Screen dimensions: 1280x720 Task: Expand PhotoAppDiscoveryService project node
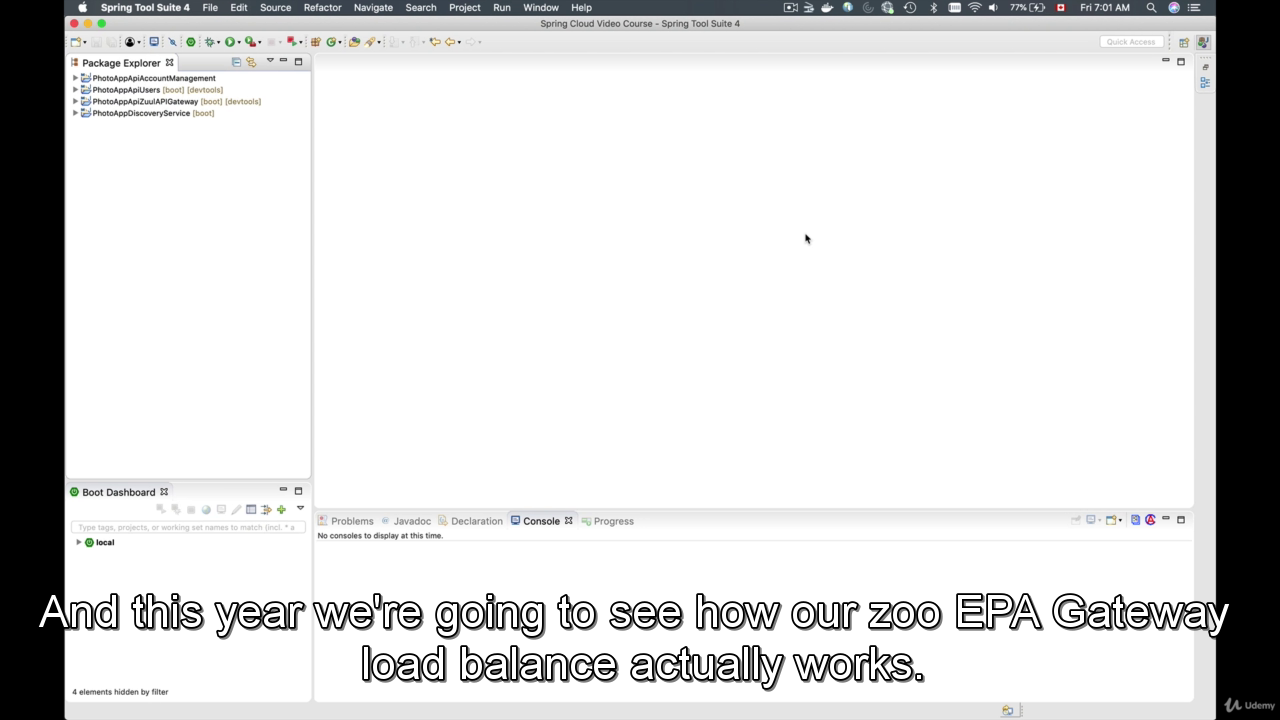click(x=76, y=113)
